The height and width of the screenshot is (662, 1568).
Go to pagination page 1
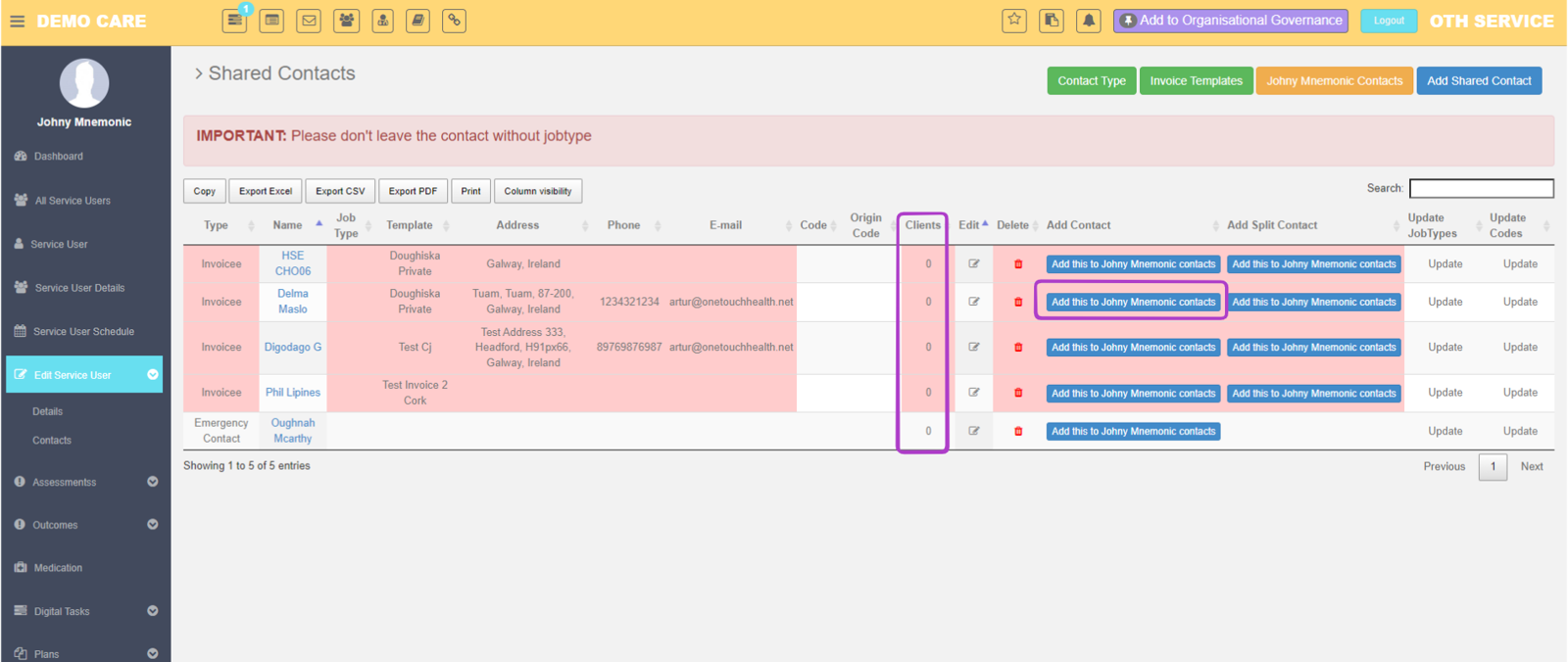[x=1493, y=467]
